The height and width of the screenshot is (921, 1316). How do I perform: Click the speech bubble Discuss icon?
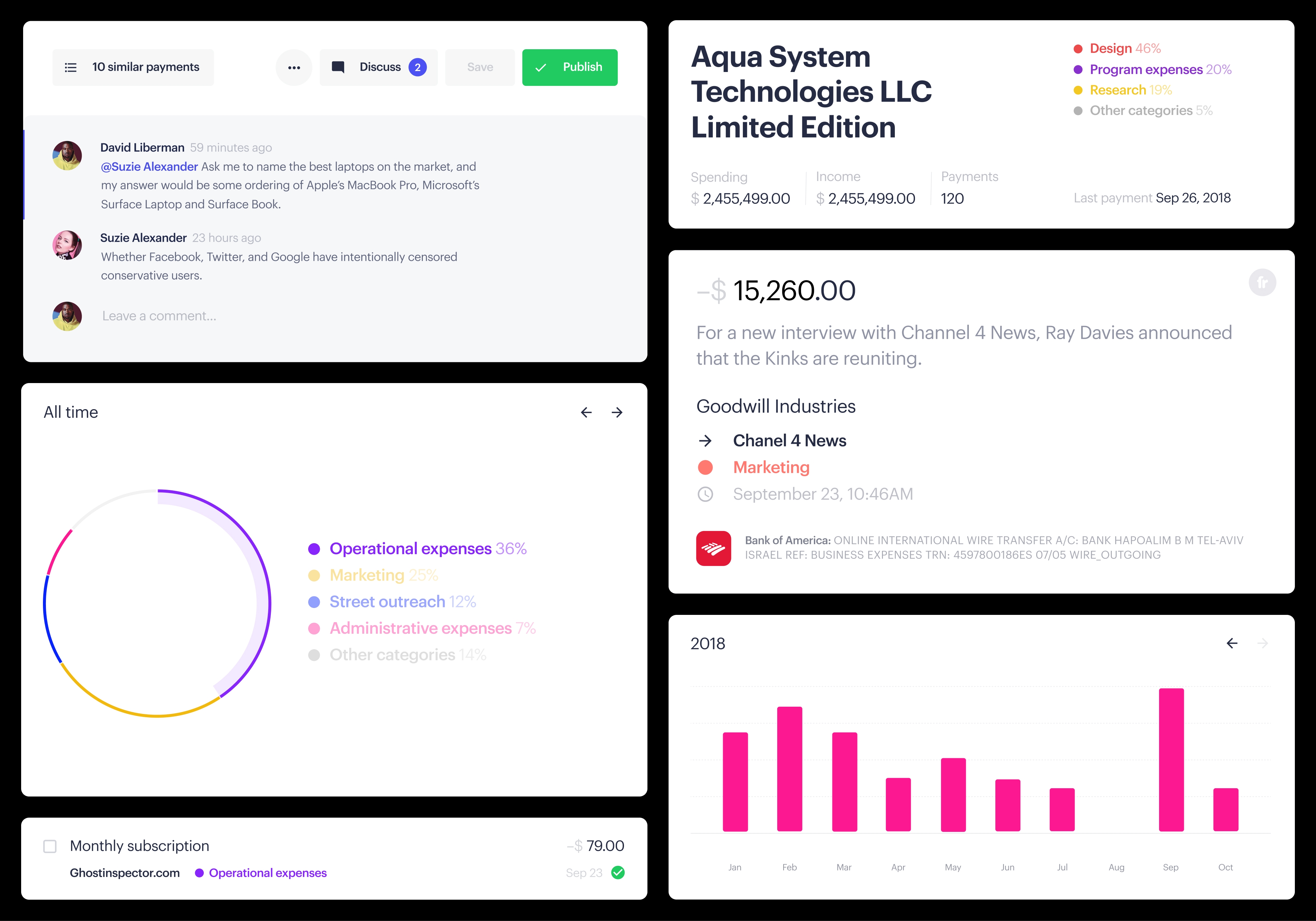[338, 67]
